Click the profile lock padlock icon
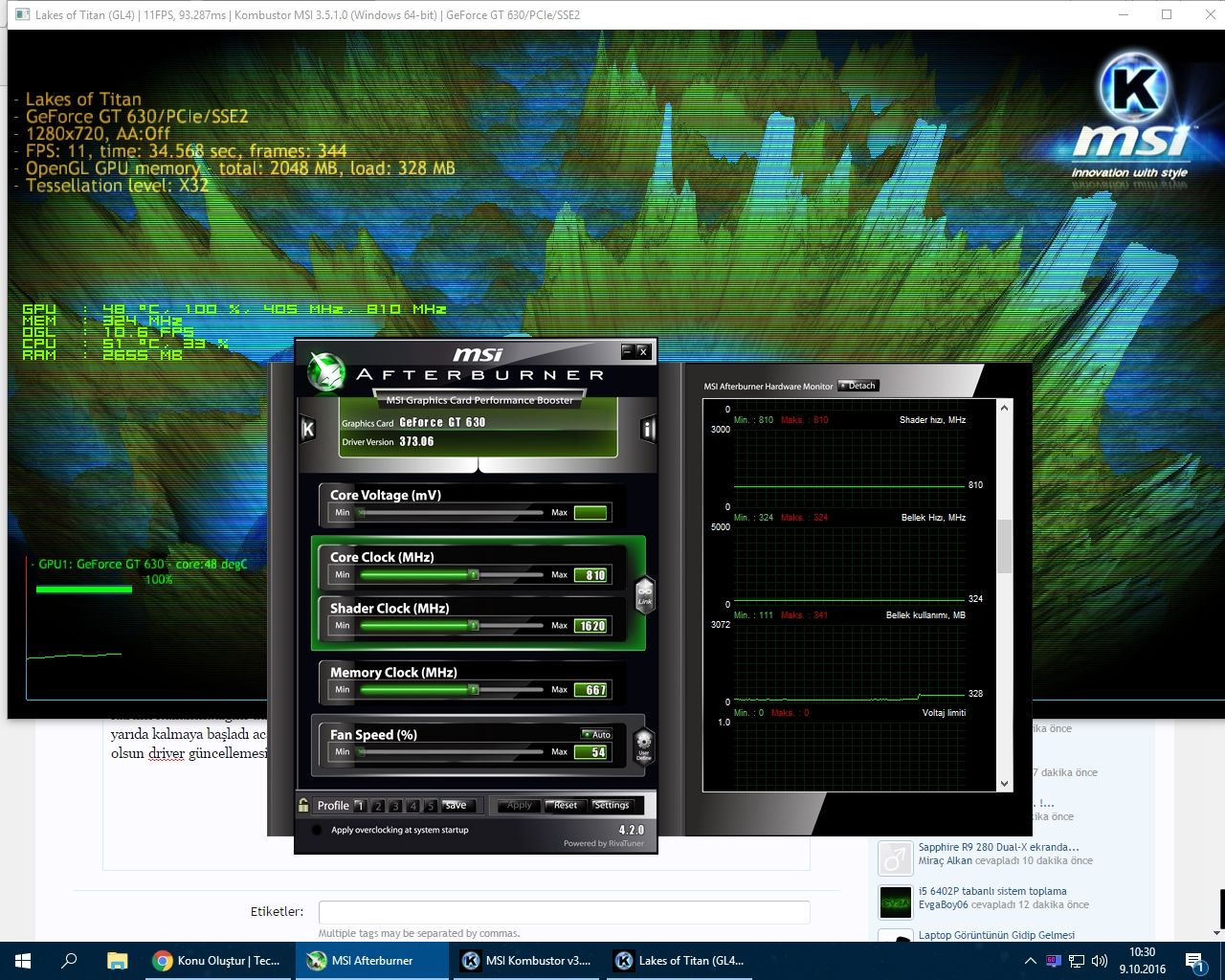This screenshot has width=1225, height=980. pyautogui.click(x=303, y=805)
